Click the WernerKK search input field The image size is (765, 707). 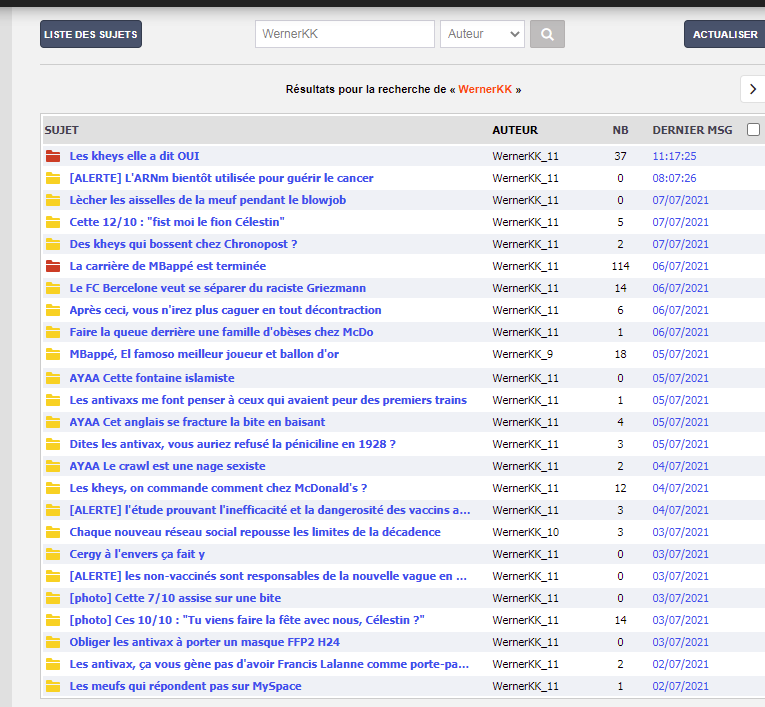pos(344,34)
